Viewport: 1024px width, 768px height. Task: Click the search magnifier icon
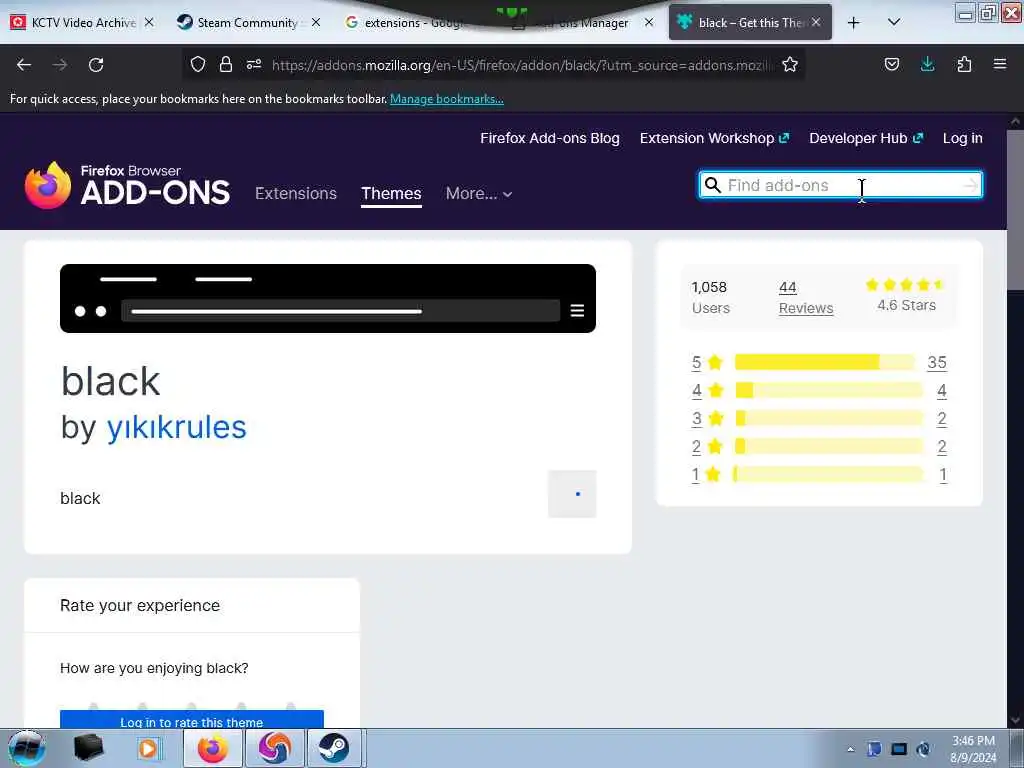[712, 185]
